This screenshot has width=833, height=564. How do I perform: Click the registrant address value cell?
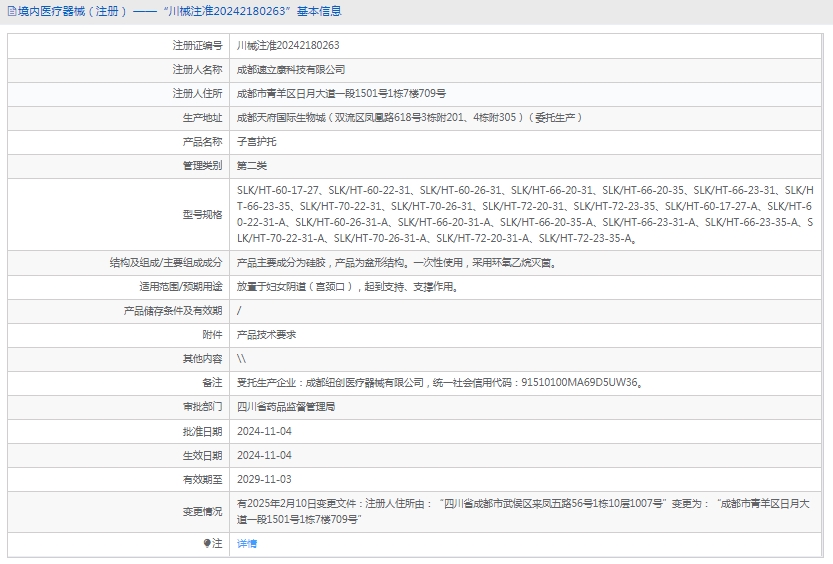pyautogui.click(x=341, y=93)
